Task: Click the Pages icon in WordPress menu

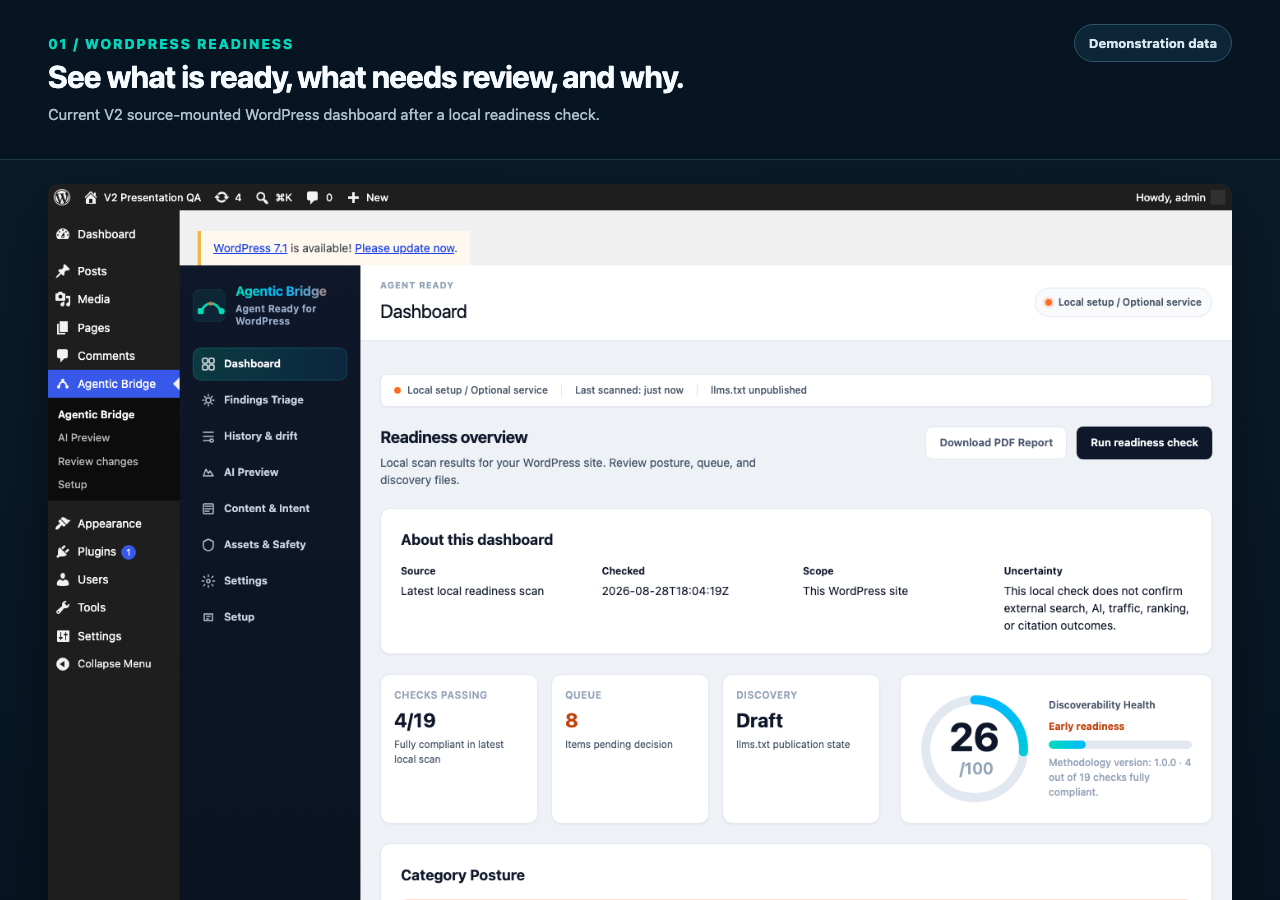Action: pyautogui.click(x=63, y=328)
